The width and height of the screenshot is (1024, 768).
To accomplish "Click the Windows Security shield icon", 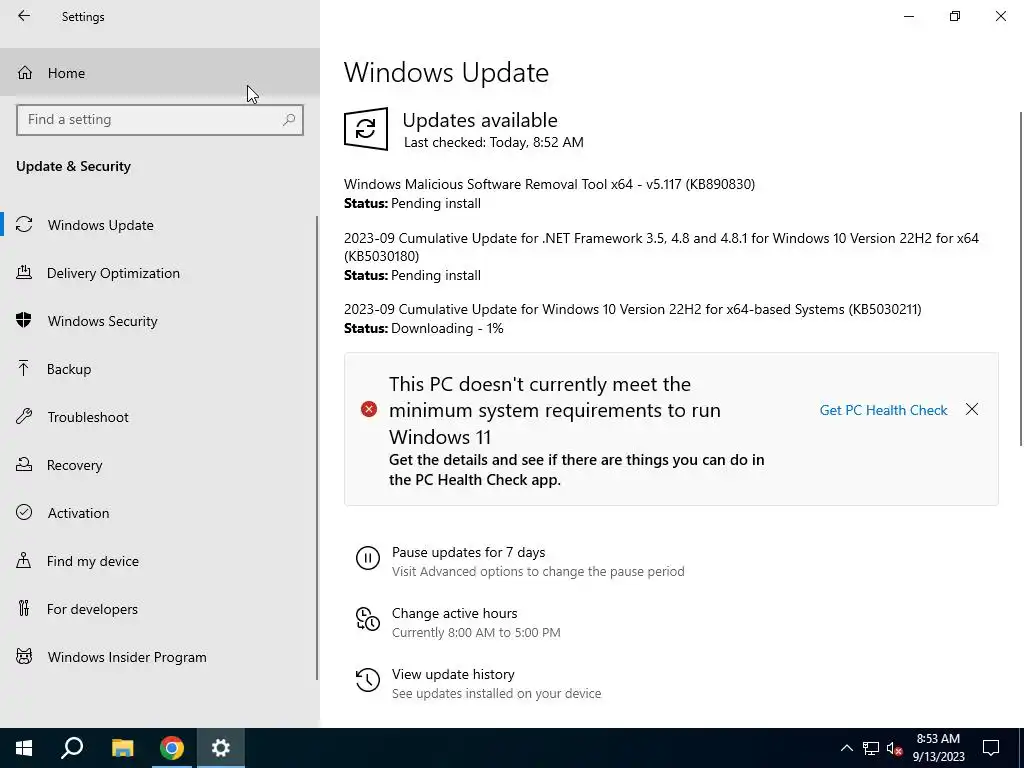I will (24, 321).
